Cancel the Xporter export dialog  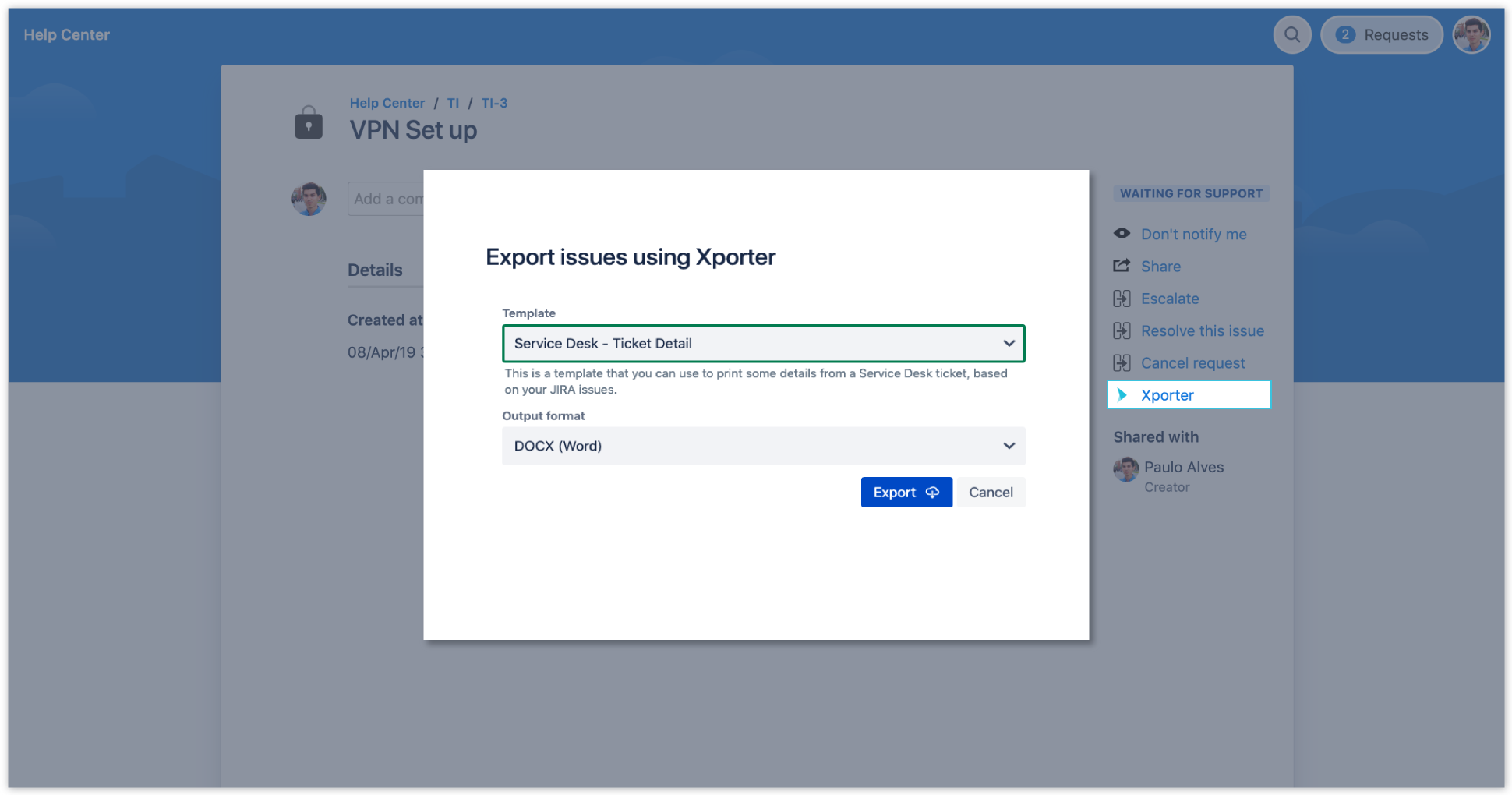(990, 493)
